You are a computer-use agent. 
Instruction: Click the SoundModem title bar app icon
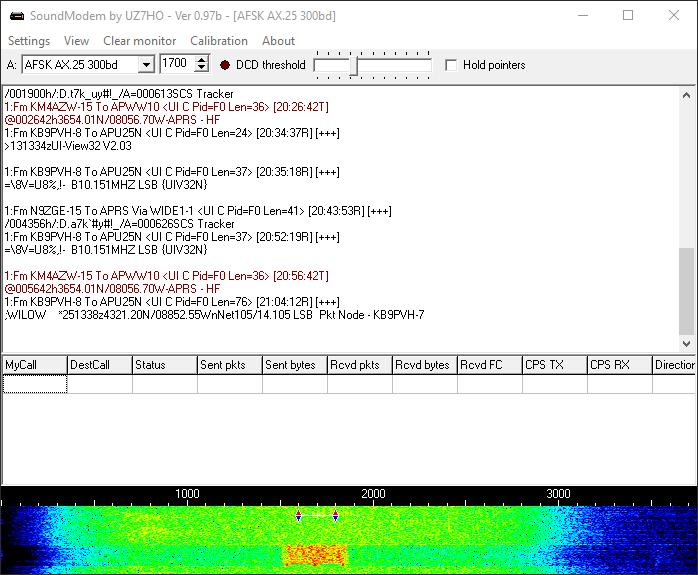(17, 16)
